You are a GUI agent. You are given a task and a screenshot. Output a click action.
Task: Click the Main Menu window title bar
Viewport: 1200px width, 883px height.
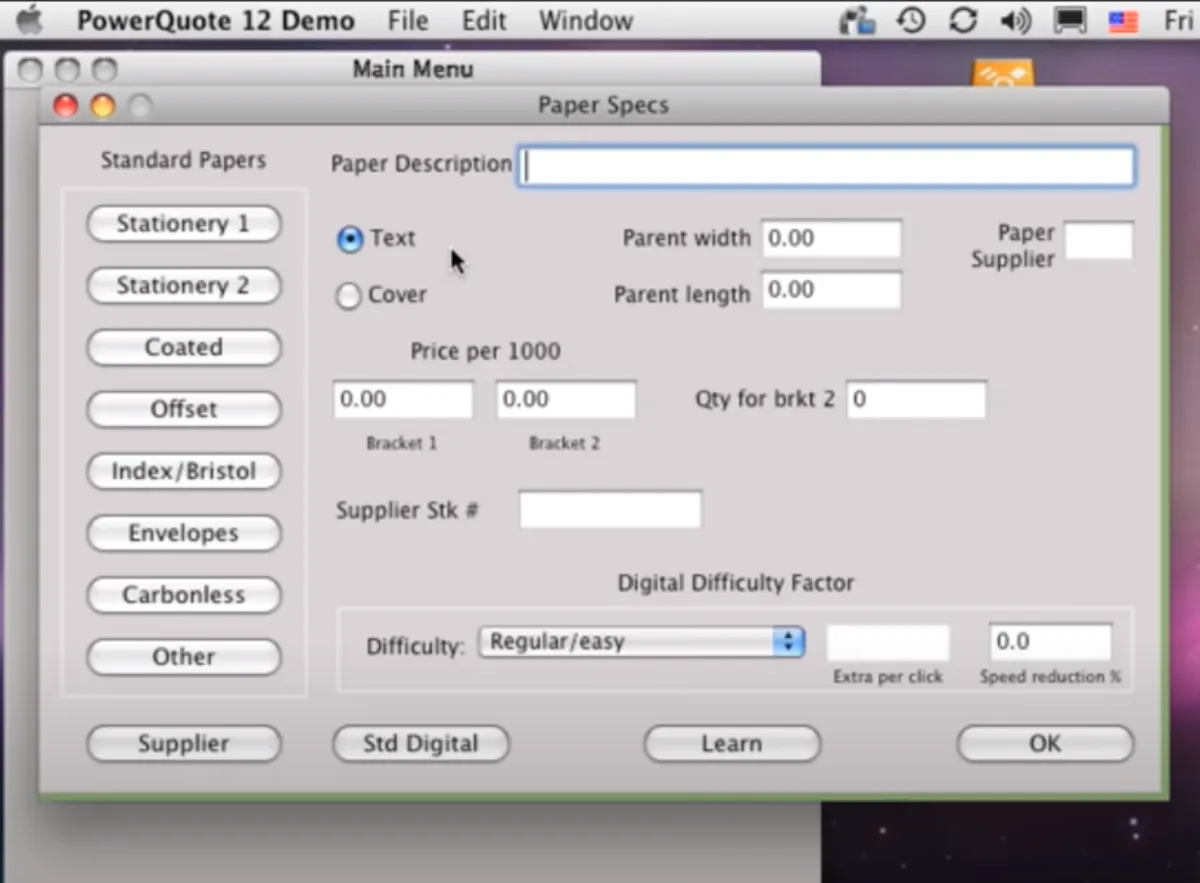click(412, 69)
